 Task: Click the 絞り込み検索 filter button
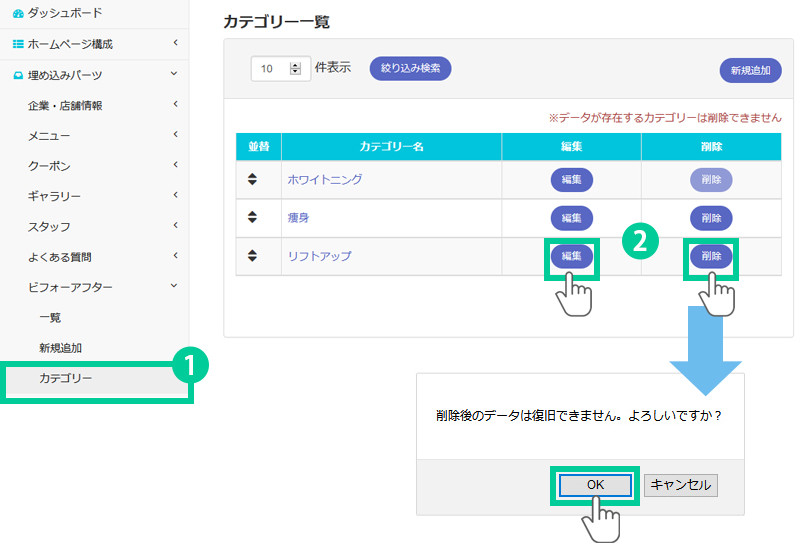click(x=411, y=69)
